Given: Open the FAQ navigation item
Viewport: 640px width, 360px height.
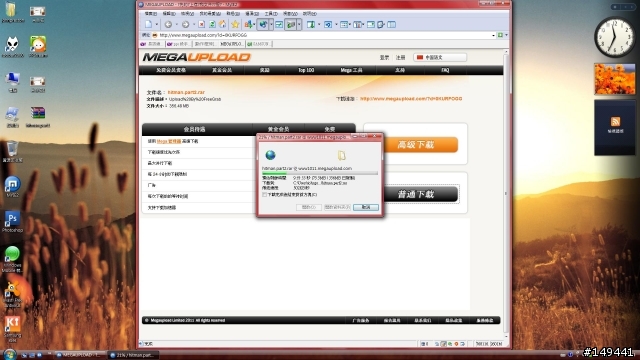Looking at the screenshot, I should click(445, 70).
